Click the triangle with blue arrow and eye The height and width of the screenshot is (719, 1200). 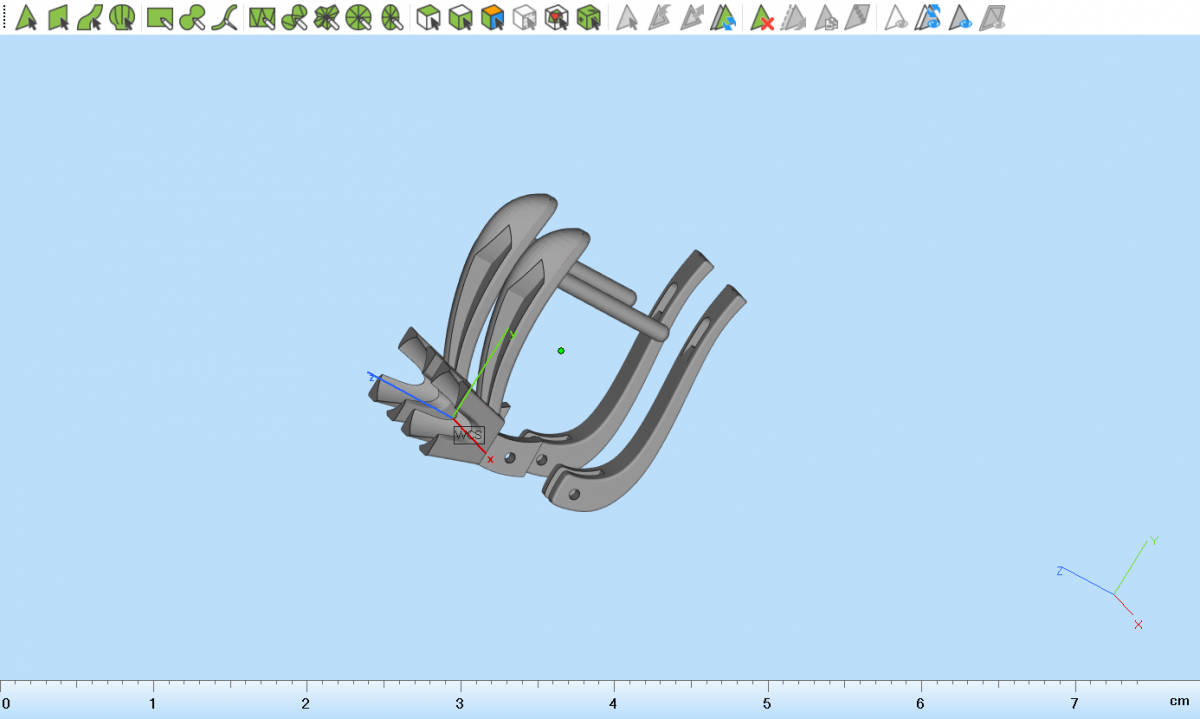[x=929, y=17]
